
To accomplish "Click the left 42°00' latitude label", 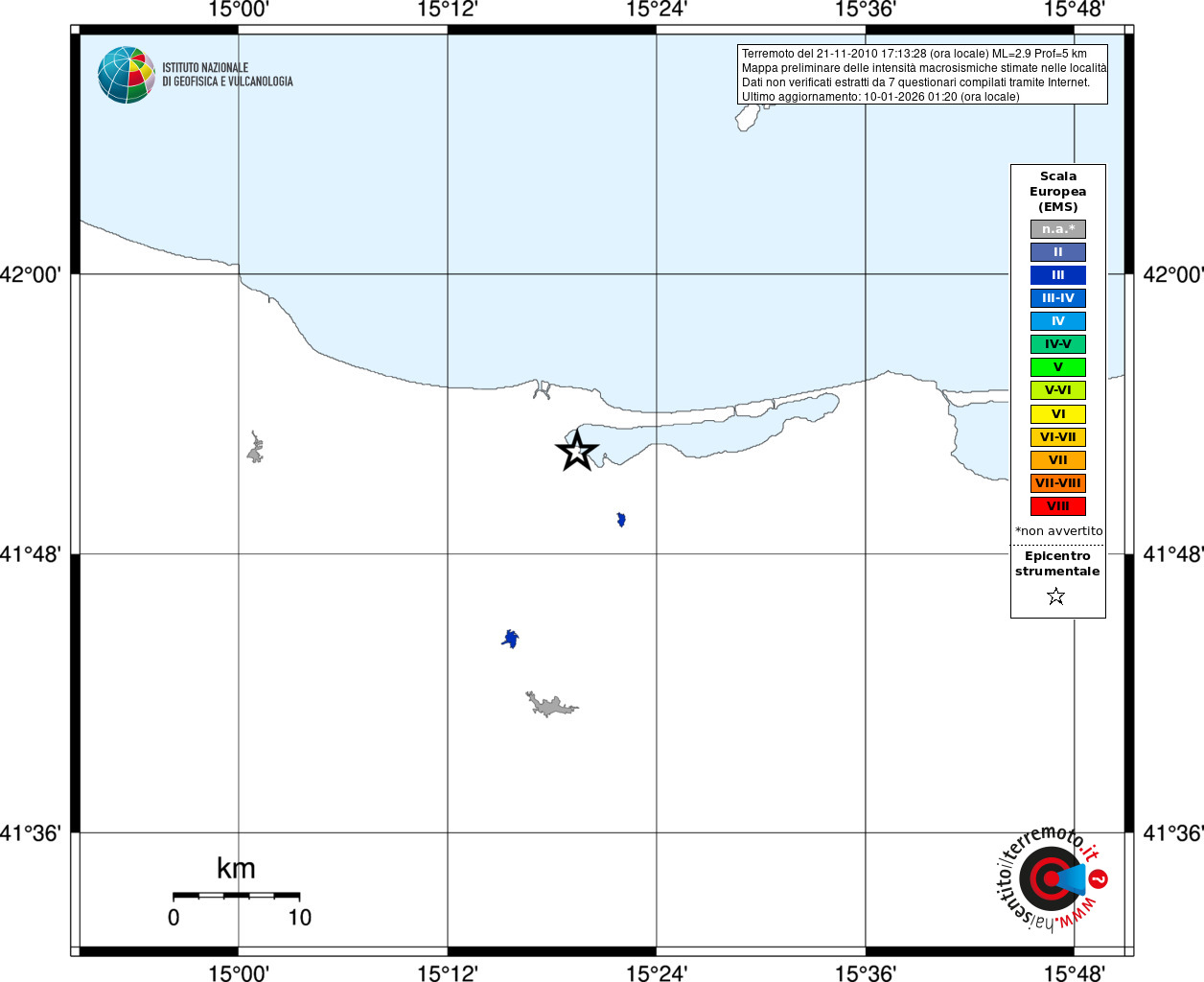I will [x=31, y=274].
